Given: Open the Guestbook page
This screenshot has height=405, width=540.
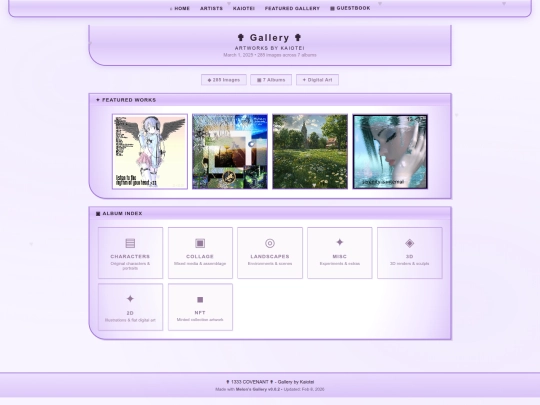Looking at the screenshot, I should point(350,8).
